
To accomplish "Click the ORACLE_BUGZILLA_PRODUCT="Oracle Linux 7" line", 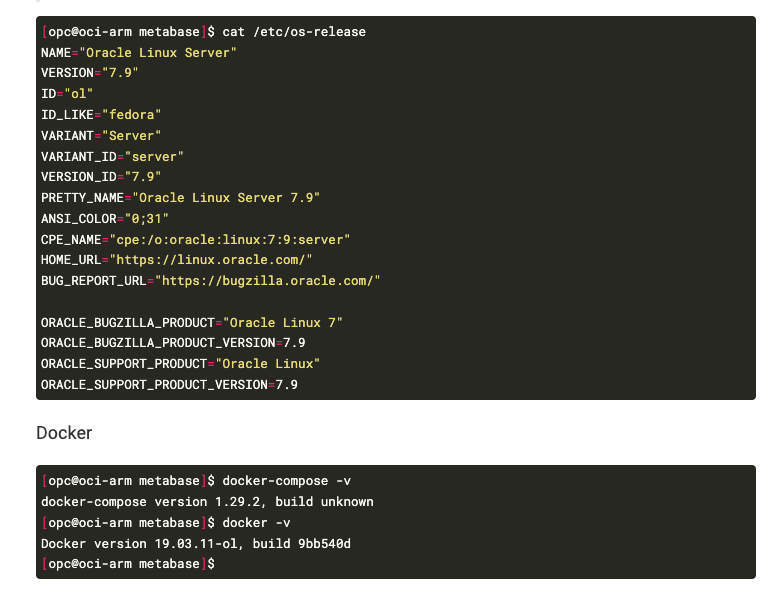I will [191, 322].
